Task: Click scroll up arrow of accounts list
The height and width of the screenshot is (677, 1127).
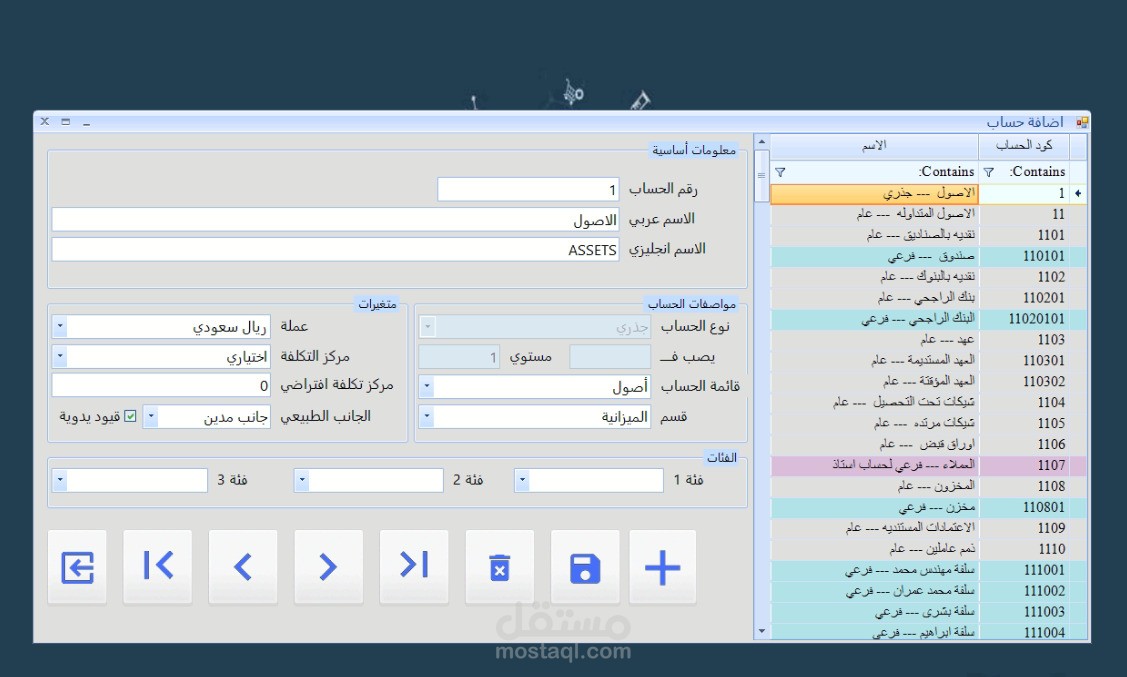Action: point(762,142)
